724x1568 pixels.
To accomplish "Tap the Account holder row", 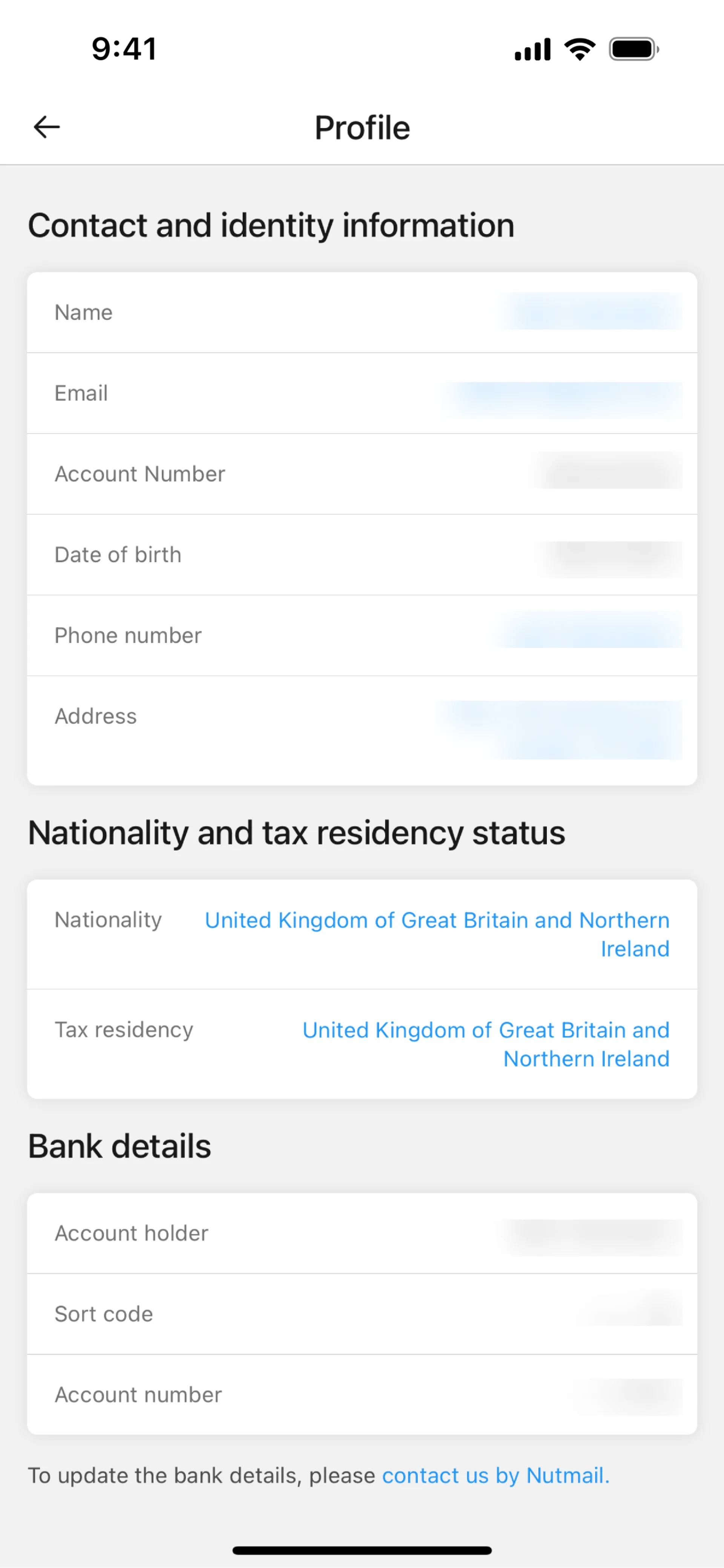I will (x=362, y=1233).
